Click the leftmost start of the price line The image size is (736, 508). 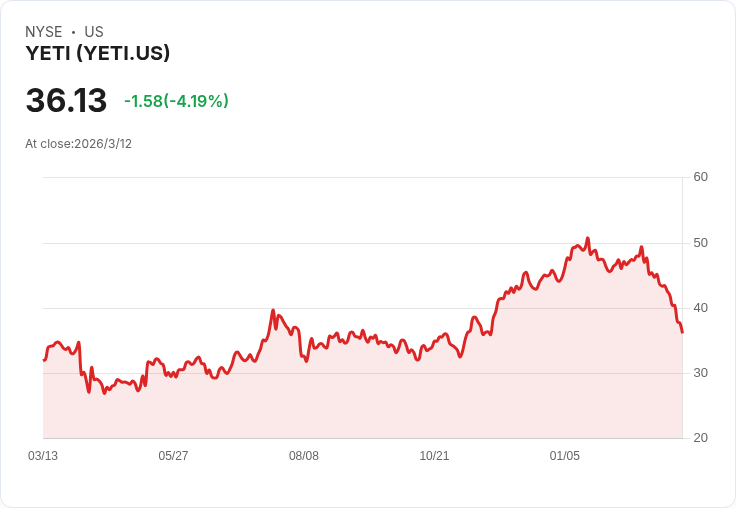tap(44, 359)
